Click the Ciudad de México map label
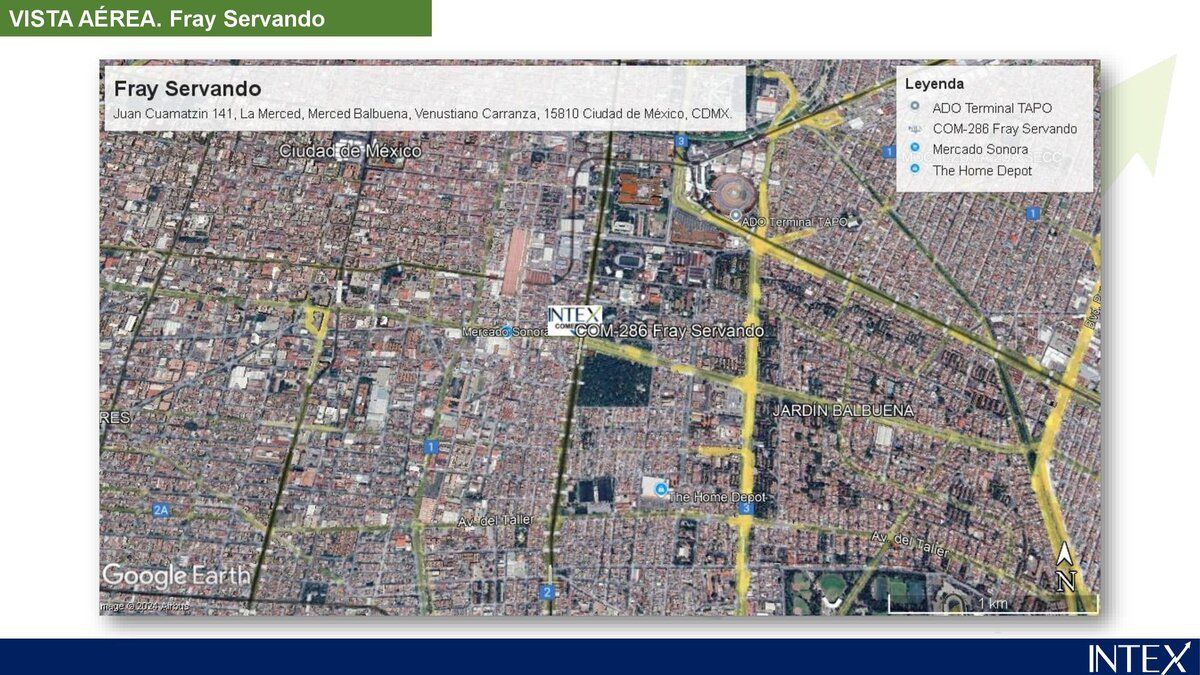The image size is (1200, 675). 350,151
